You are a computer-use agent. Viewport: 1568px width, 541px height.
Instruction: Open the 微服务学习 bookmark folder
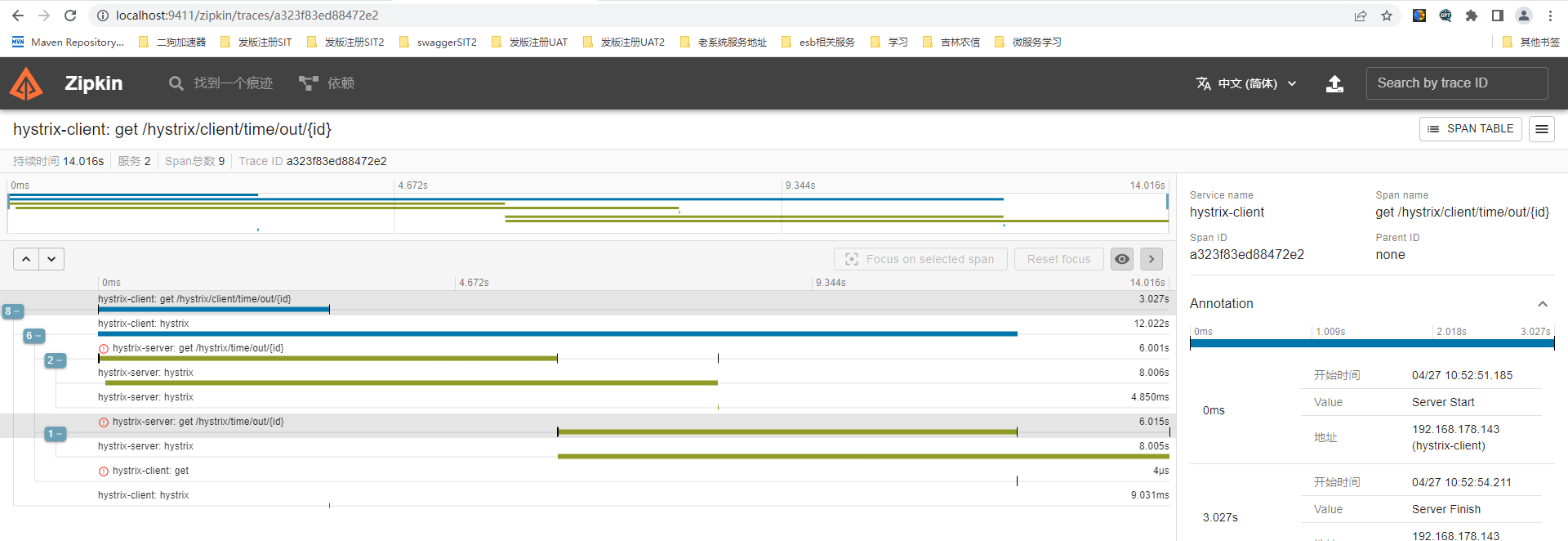point(1027,42)
